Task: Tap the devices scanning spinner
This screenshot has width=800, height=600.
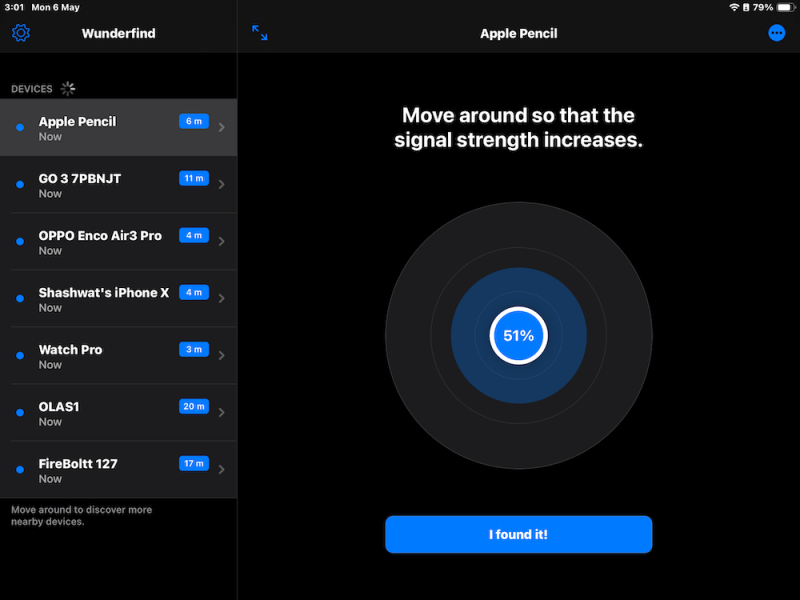Action: [x=68, y=89]
